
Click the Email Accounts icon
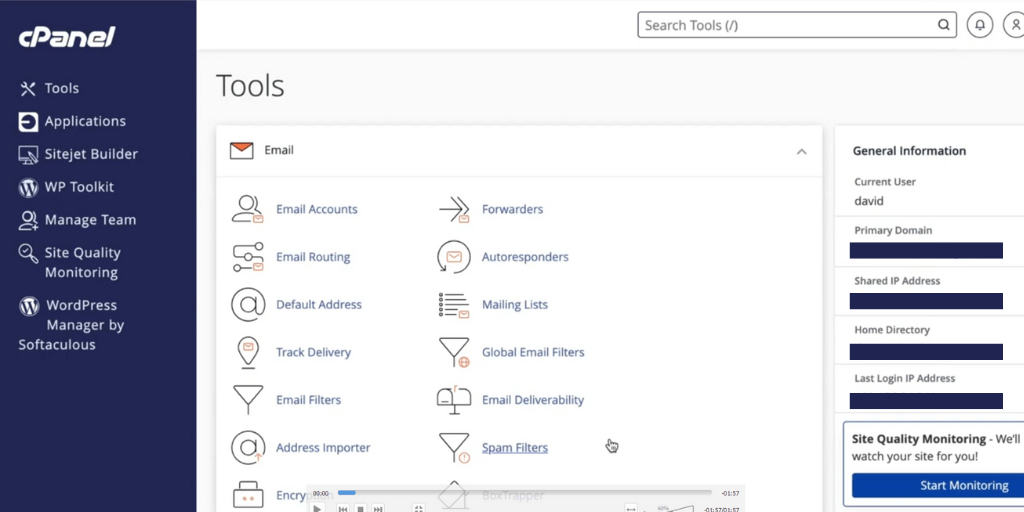[x=248, y=209]
